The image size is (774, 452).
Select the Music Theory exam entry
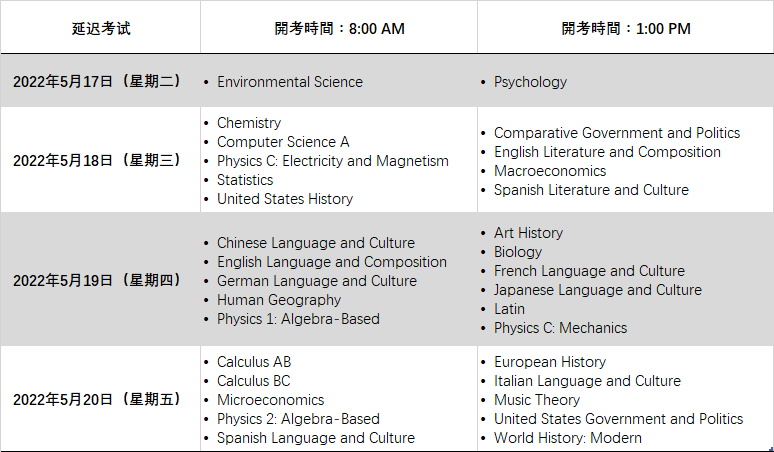[537, 400]
